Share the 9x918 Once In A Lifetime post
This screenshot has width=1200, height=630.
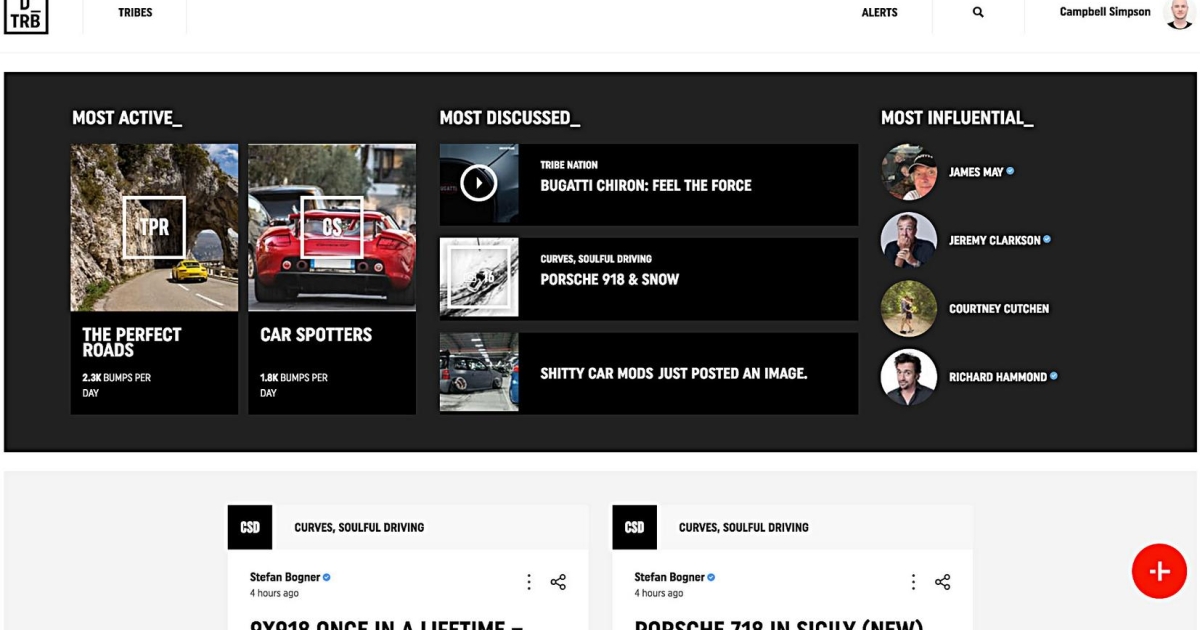click(558, 582)
